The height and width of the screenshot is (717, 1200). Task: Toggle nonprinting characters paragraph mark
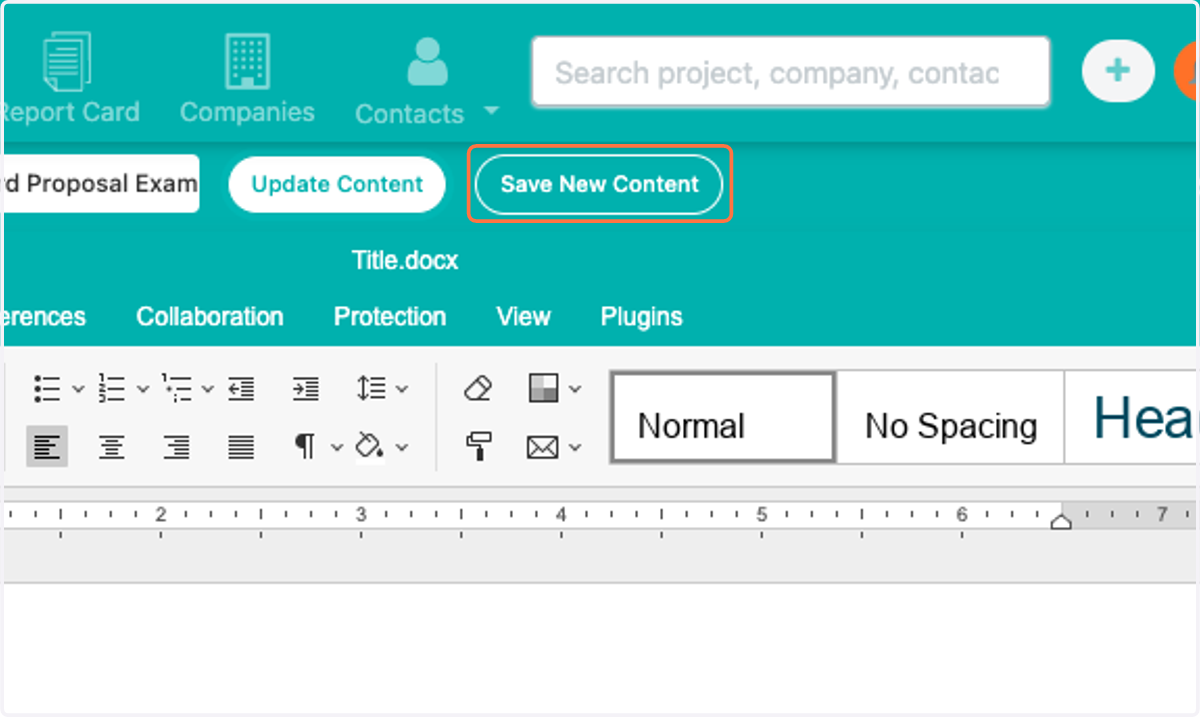[x=305, y=447]
